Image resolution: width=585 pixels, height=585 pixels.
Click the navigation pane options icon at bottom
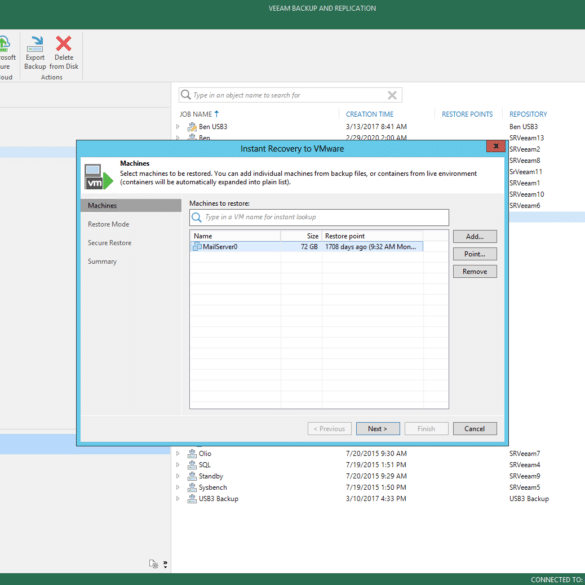(153, 564)
